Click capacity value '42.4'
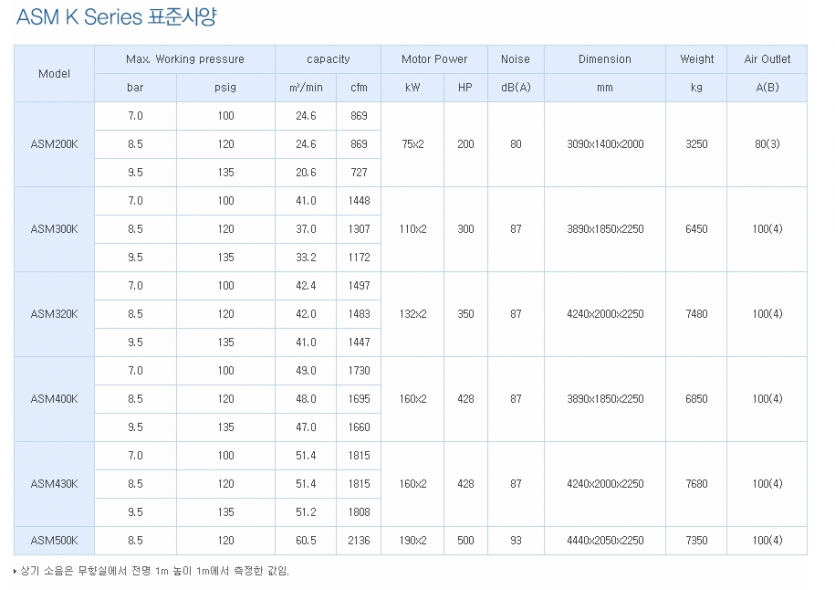835x590 pixels. pos(306,286)
